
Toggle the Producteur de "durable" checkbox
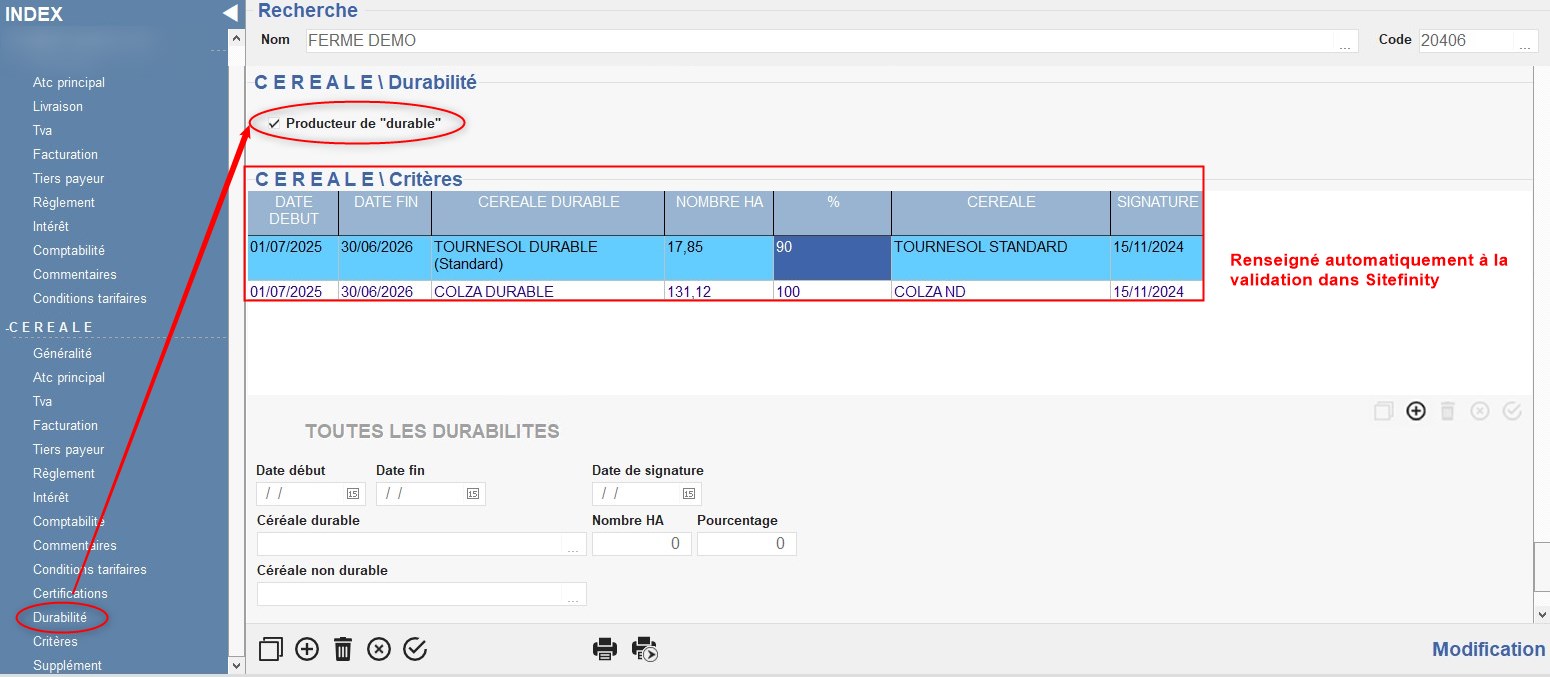click(274, 123)
